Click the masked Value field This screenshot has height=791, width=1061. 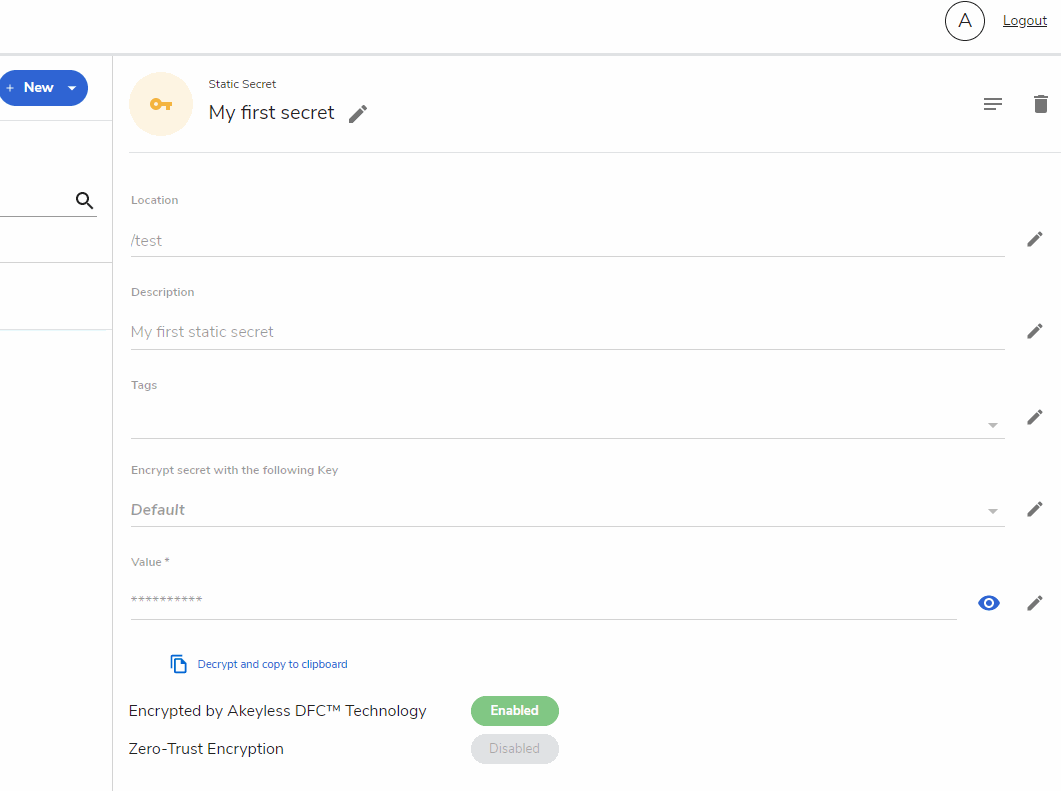pyautogui.click(x=543, y=600)
